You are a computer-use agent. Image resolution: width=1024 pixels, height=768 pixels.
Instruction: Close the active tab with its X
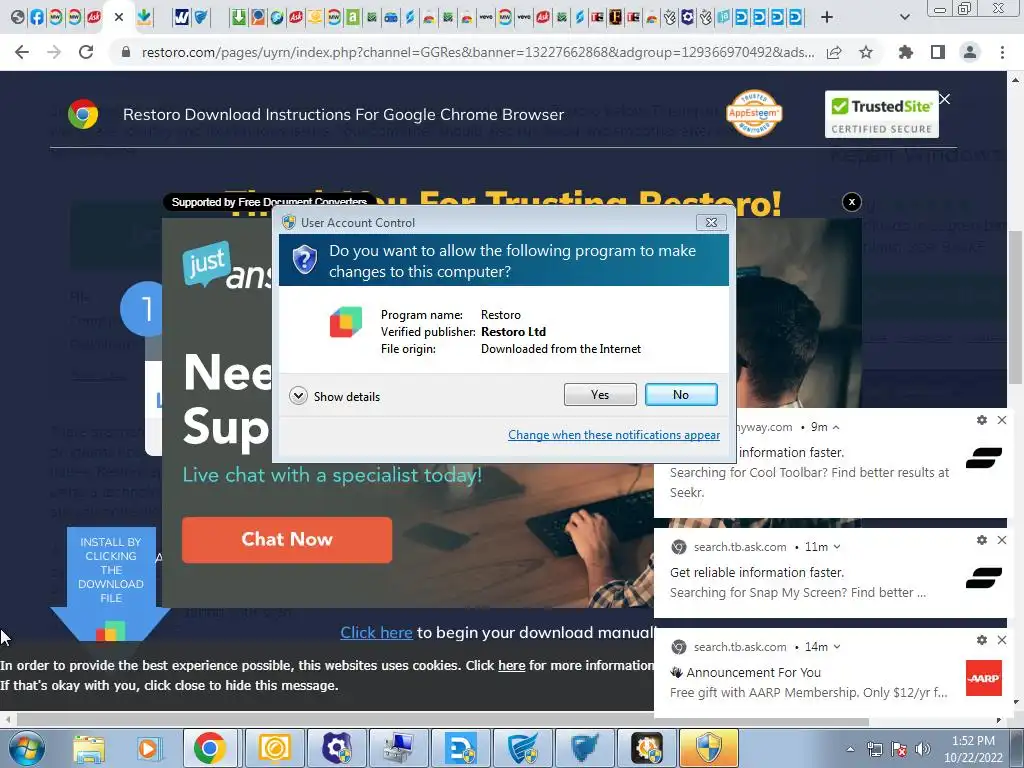click(119, 17)
